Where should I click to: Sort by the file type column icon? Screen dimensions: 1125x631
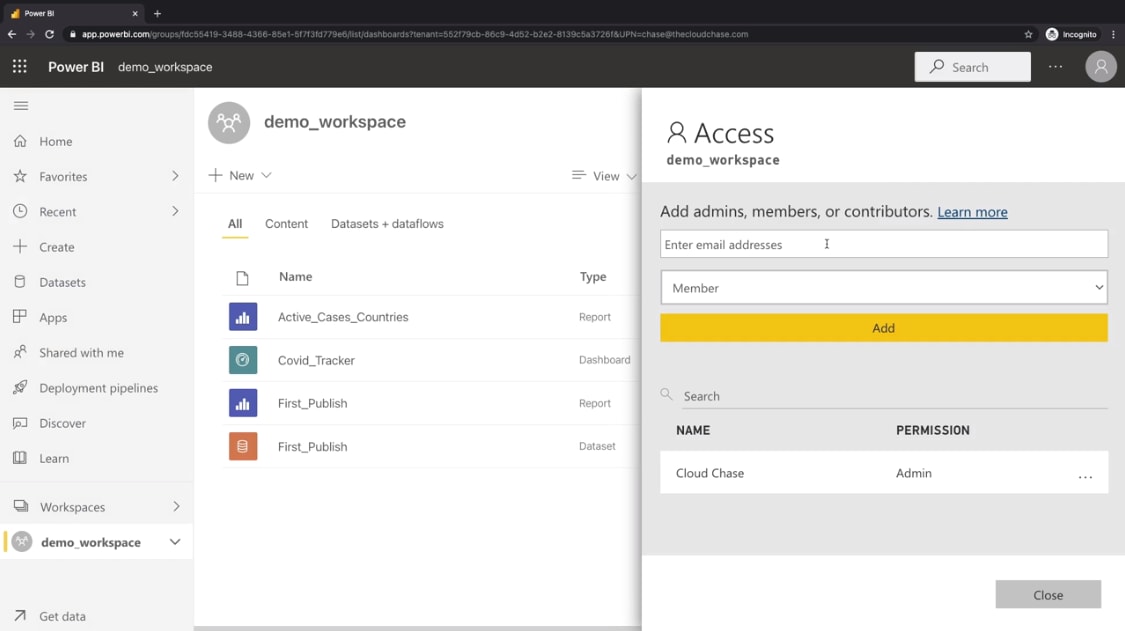[x=243, y=278]
